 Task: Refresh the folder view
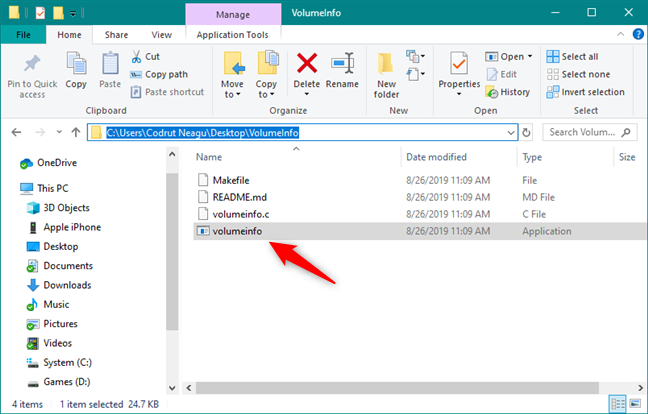click(x=526, y=133)
